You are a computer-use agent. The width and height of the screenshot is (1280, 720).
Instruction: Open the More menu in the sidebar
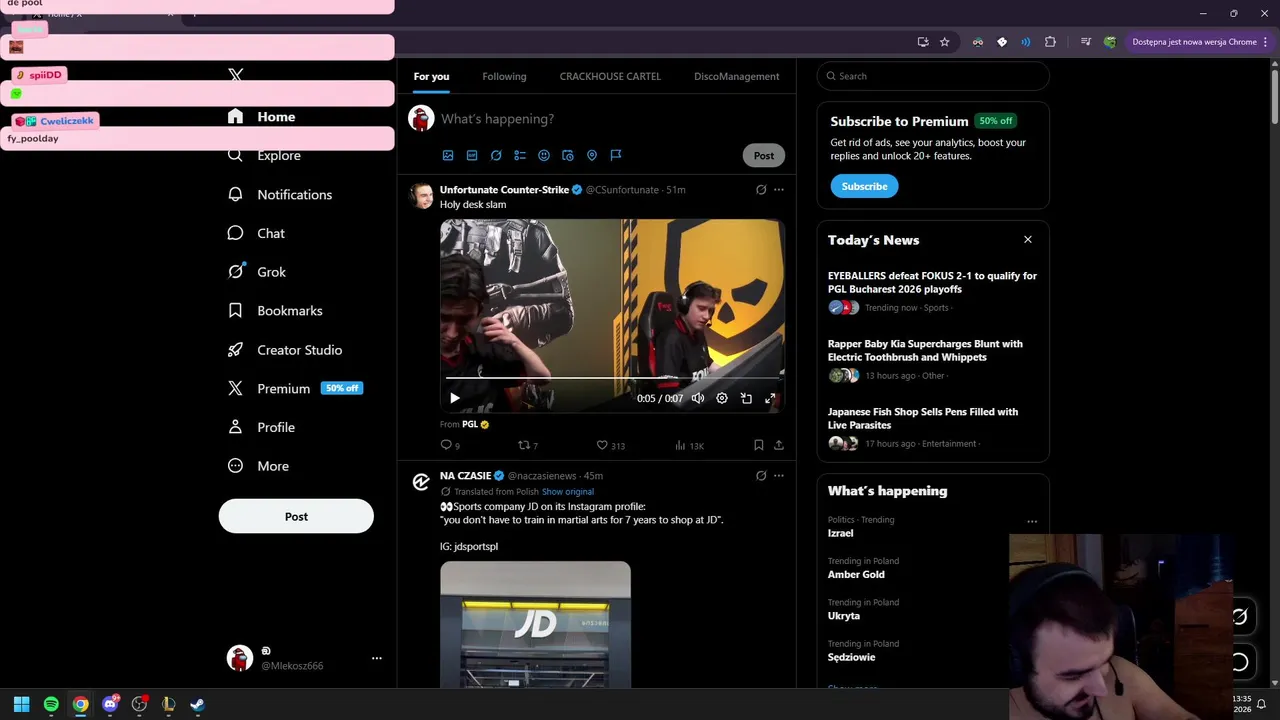click(258, 466)
